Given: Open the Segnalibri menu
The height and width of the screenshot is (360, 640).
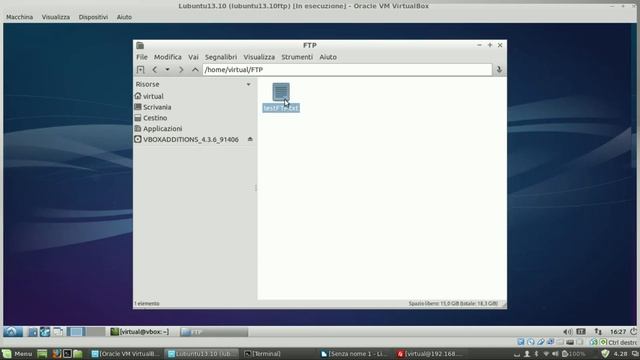Looking at the screenshot, I should point(221,57).
